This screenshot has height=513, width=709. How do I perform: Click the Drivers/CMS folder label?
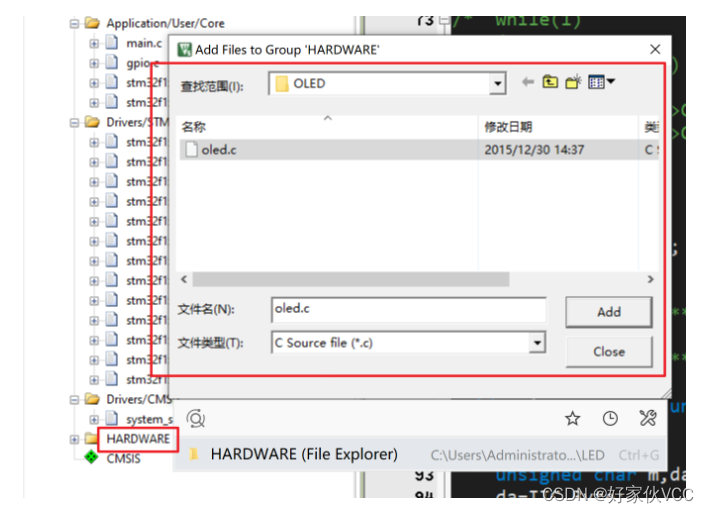(139, 400)
